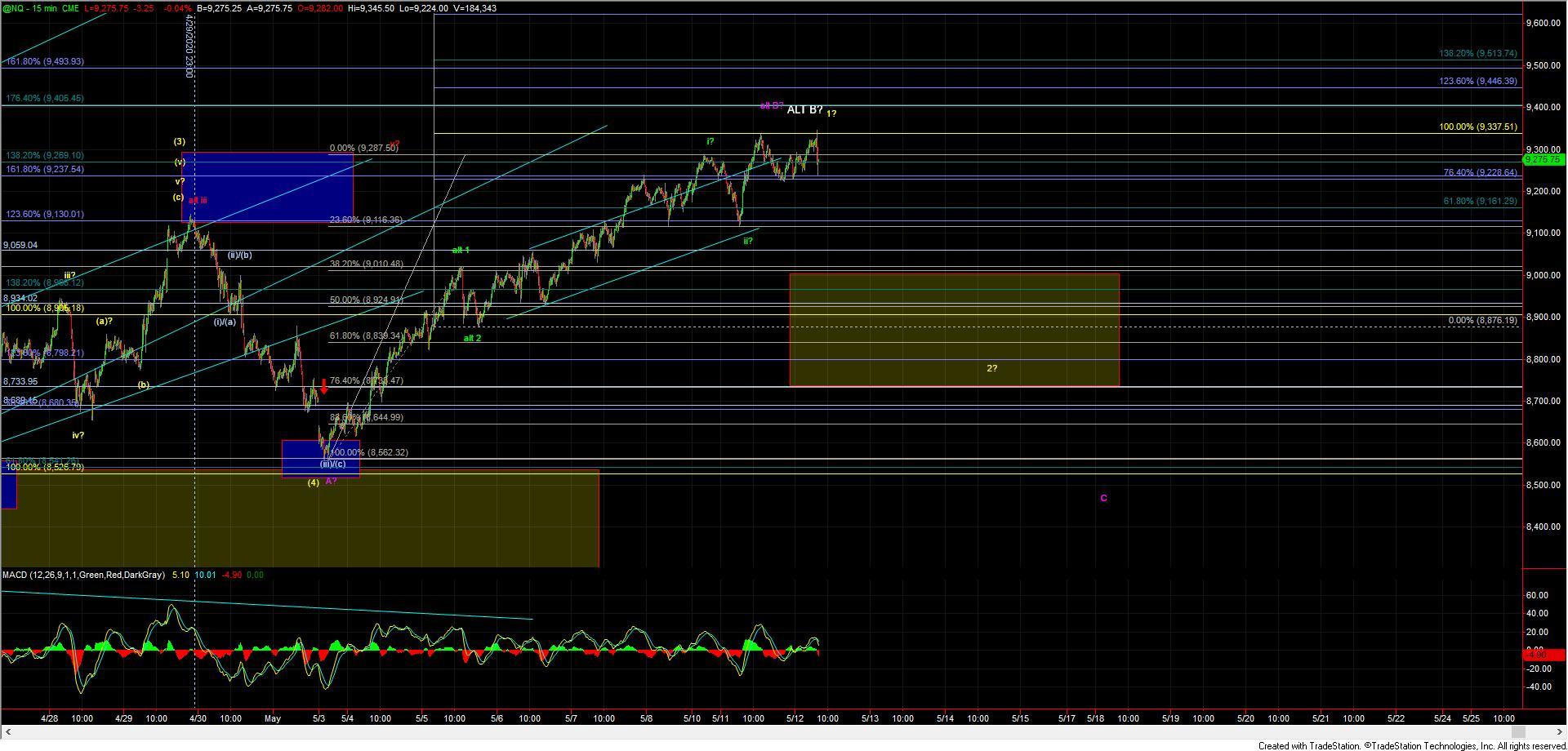Click the green 'ii?' wave label

(x=747, y=241)
